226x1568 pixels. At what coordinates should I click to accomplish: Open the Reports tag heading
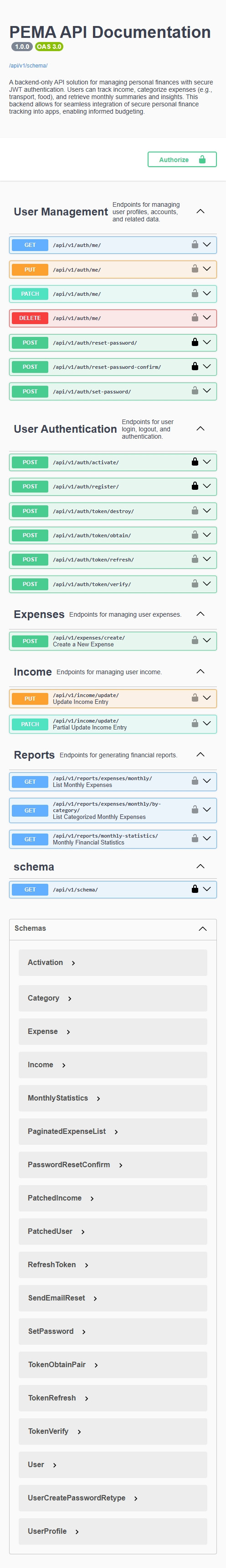point(34,755)
